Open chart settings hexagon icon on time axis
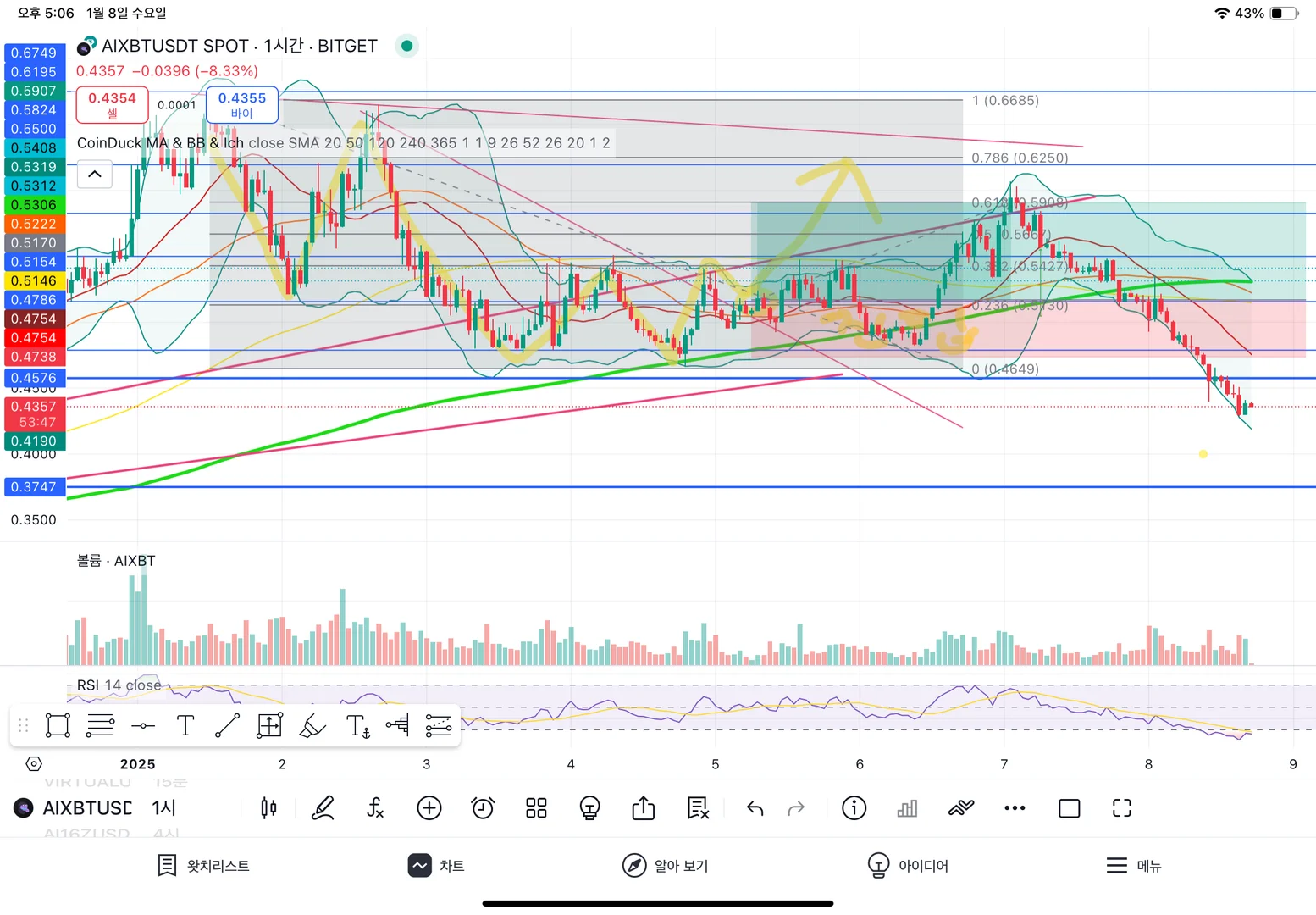This screenshot has height=915, width=1316. 34,764
